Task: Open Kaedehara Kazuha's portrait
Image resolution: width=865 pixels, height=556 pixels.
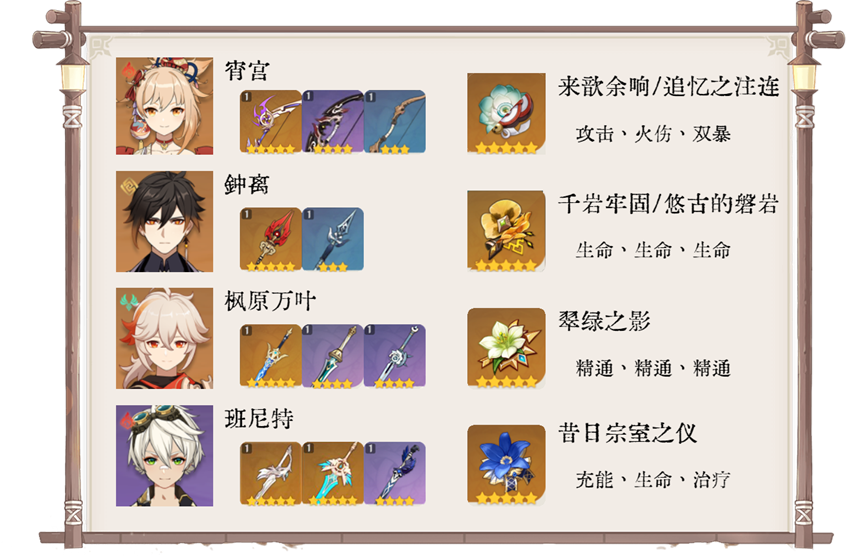Action: coord(164,338)
